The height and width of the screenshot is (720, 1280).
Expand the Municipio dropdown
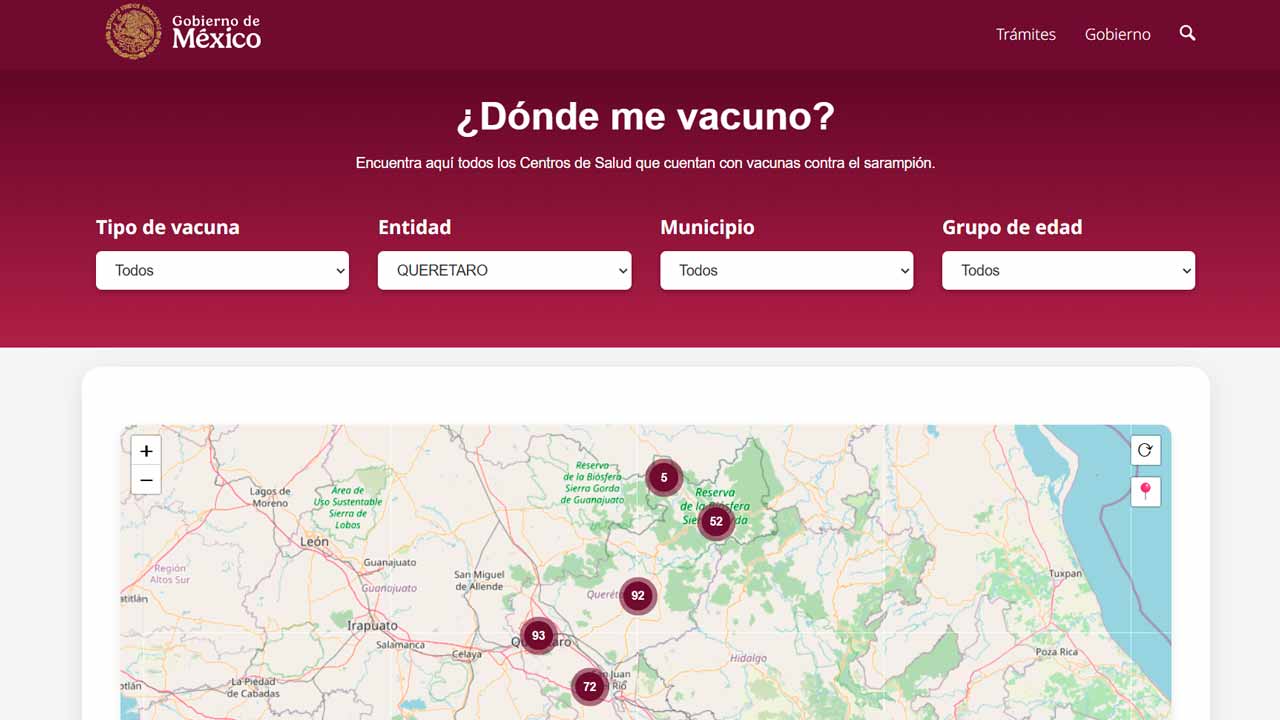[786, 270]
